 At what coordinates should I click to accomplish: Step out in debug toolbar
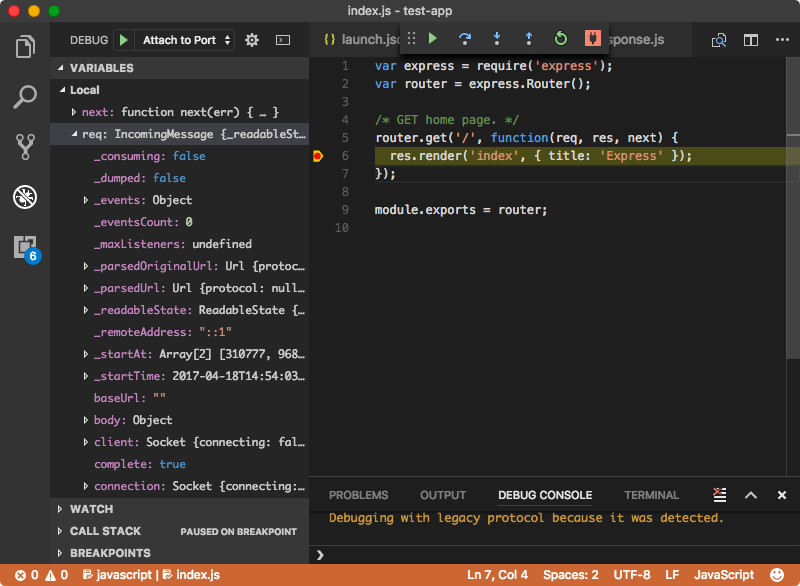tap(529, 38)
